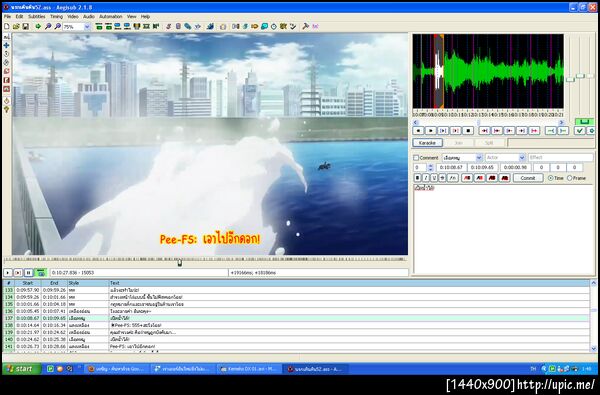The image size is (600, 395).
Task: Click the visual typesetting help icon
Action: 6,109
